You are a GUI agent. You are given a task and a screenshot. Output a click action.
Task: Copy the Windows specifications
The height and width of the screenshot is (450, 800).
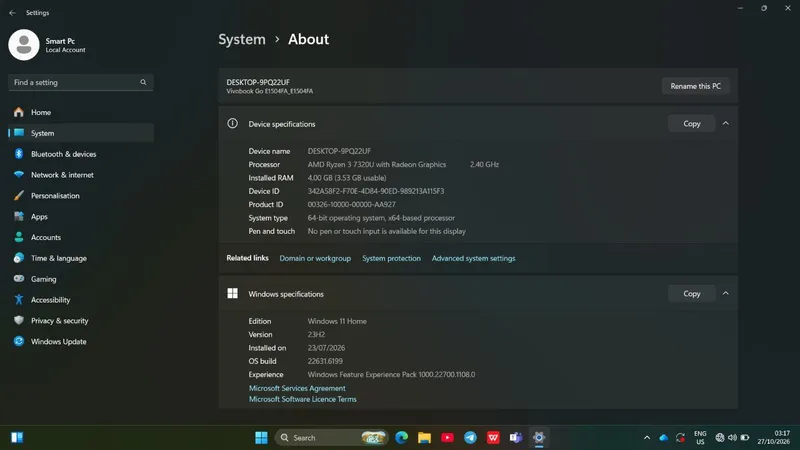tap(691, 293)
